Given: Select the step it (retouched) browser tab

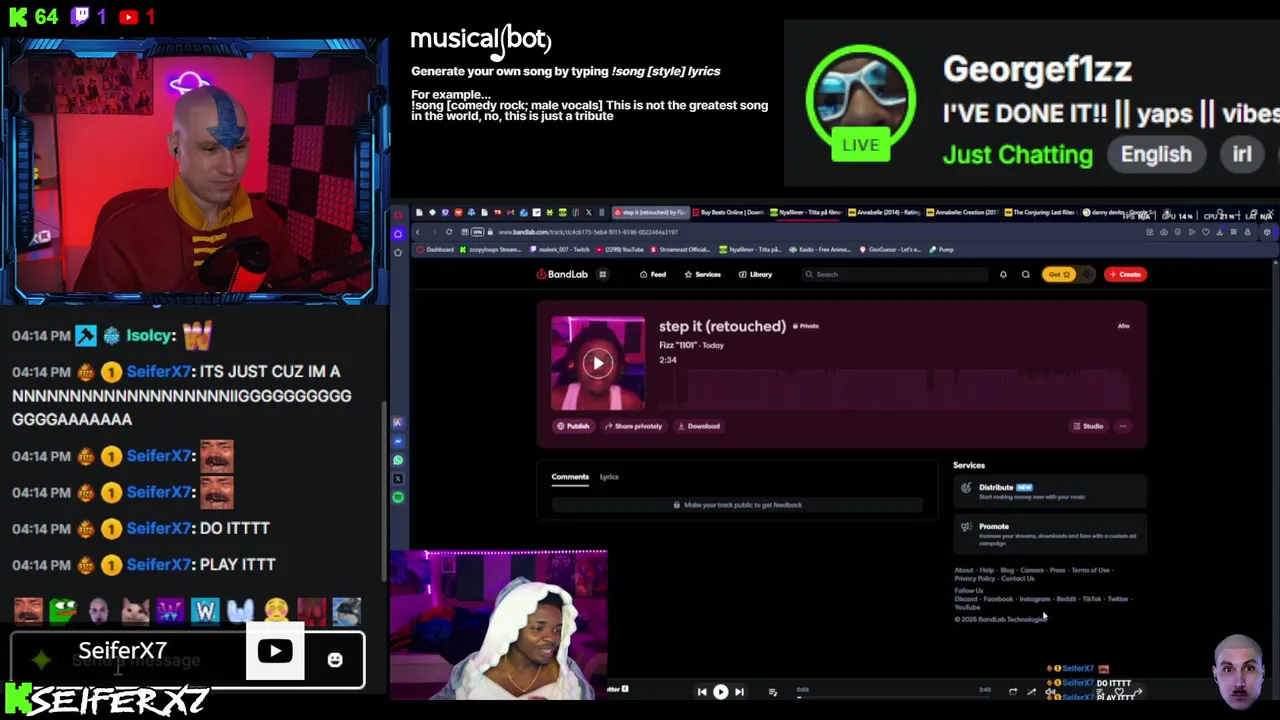Looking at the screenshot, I should (x=650, y=212).
